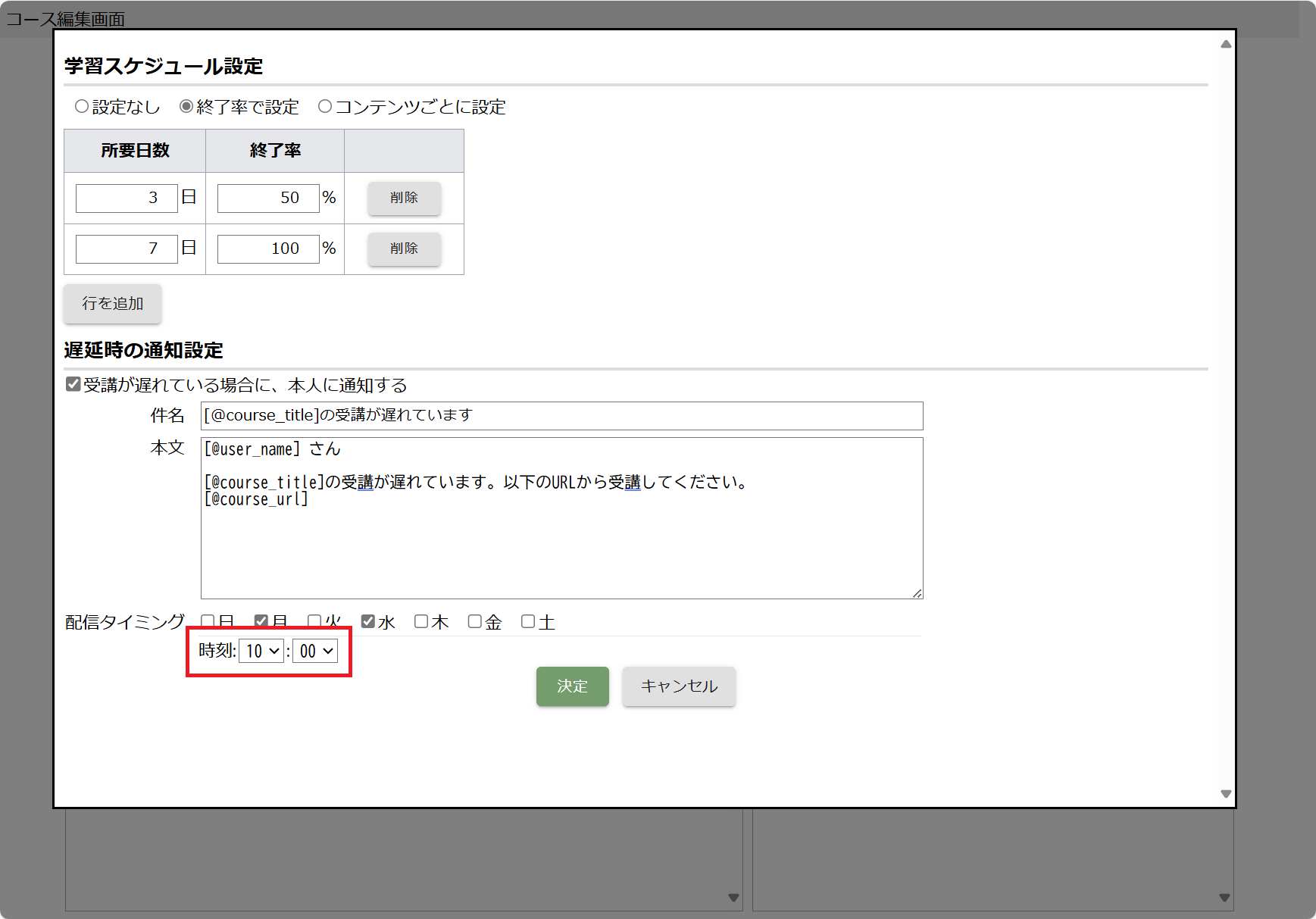Click the 学習スケジュール設定 heading
Viewport: 1316px width, 919px height.
(164, 67)
